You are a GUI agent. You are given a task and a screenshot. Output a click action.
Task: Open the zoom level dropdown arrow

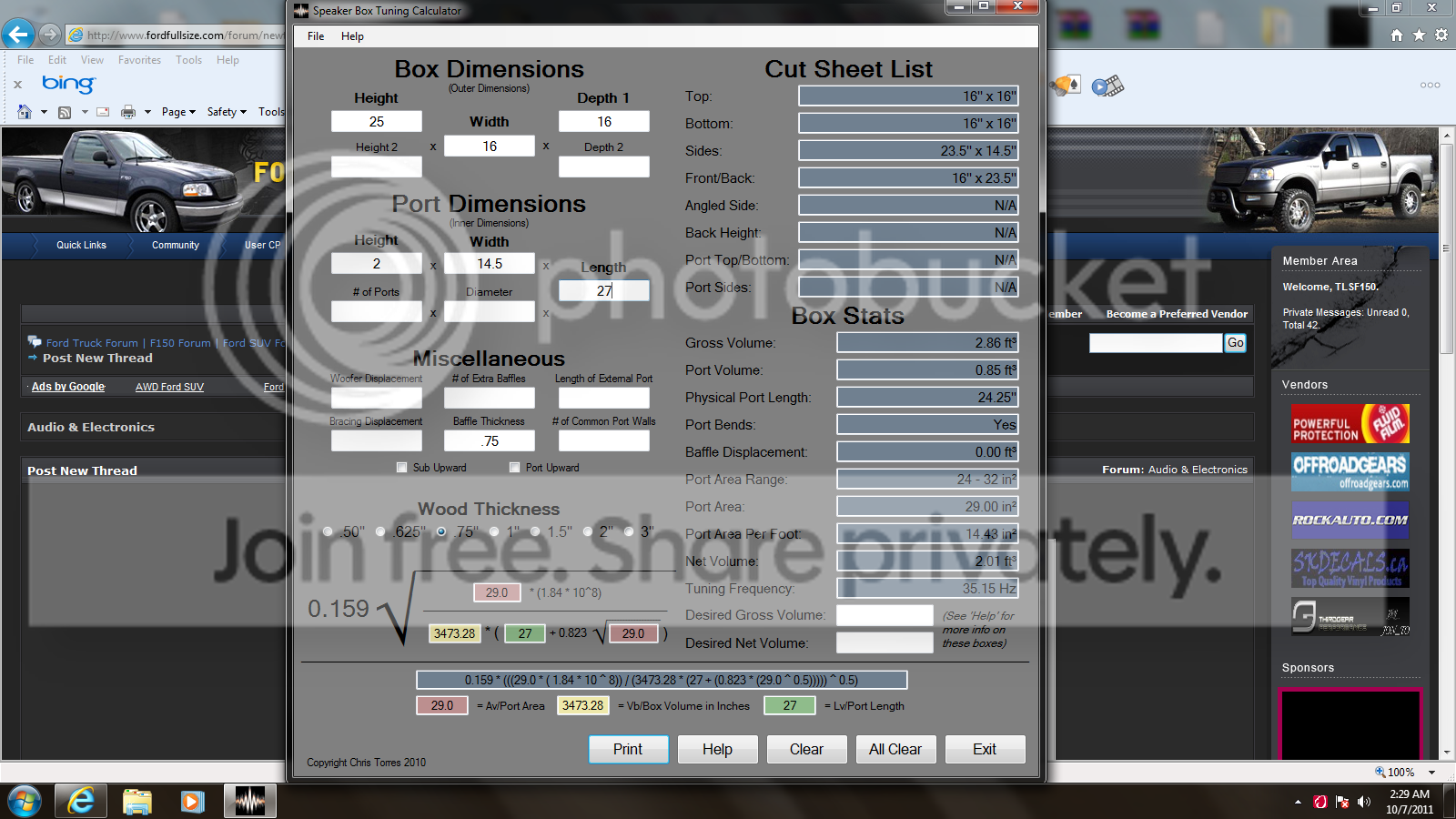point(1431,773)
